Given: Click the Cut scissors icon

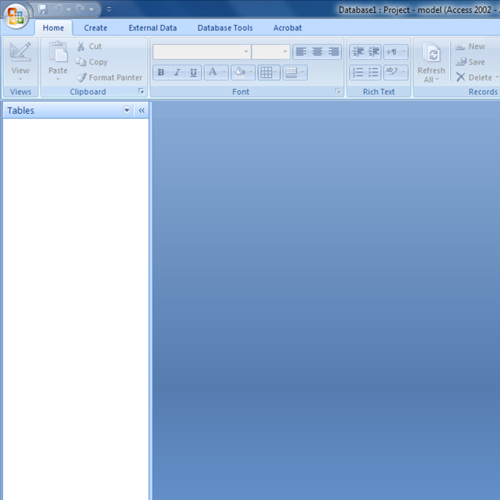Looking at the screenshot, I should (x=81, y=46).
